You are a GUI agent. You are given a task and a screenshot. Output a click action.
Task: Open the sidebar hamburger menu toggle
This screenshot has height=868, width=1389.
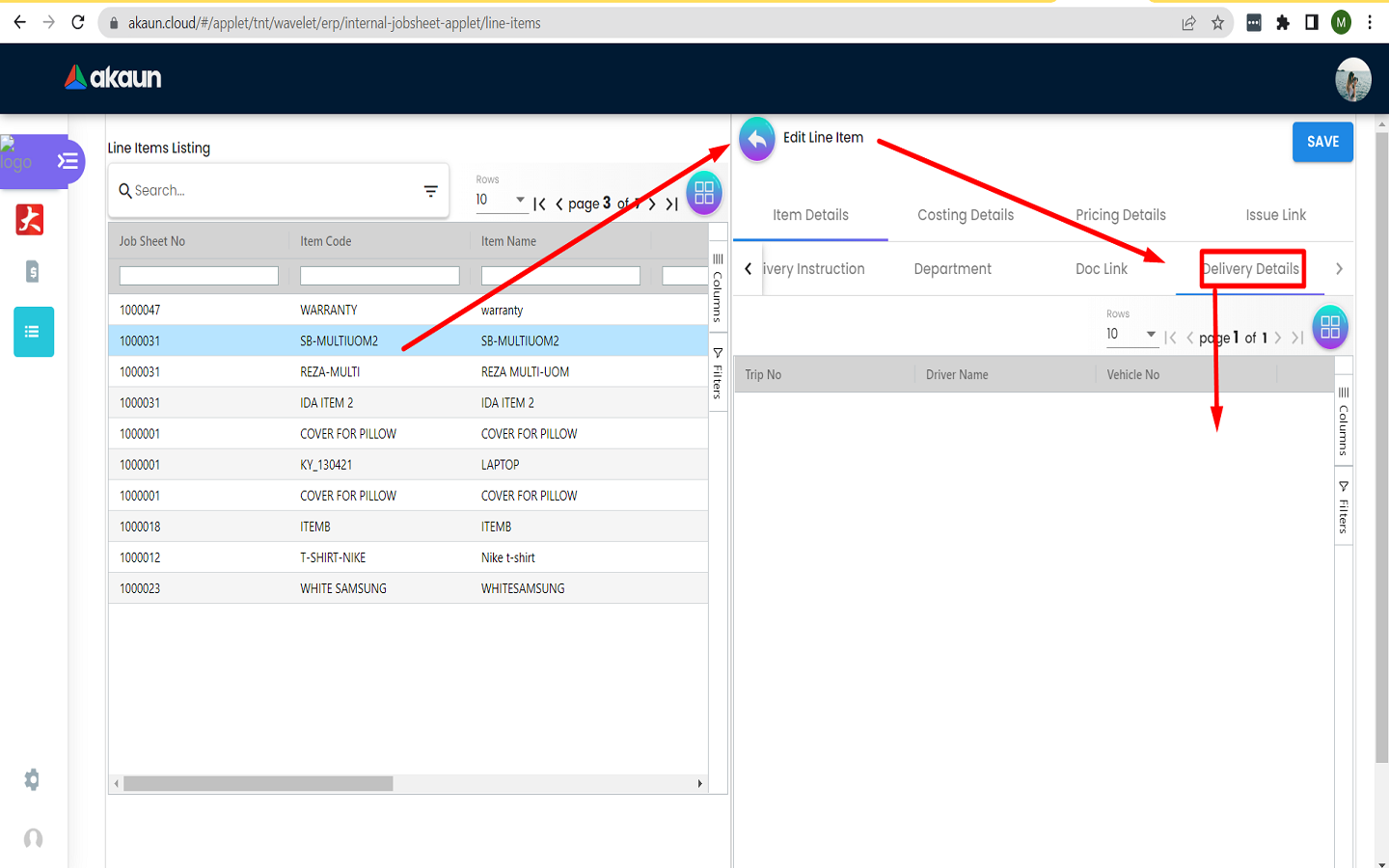click(68, 161)
